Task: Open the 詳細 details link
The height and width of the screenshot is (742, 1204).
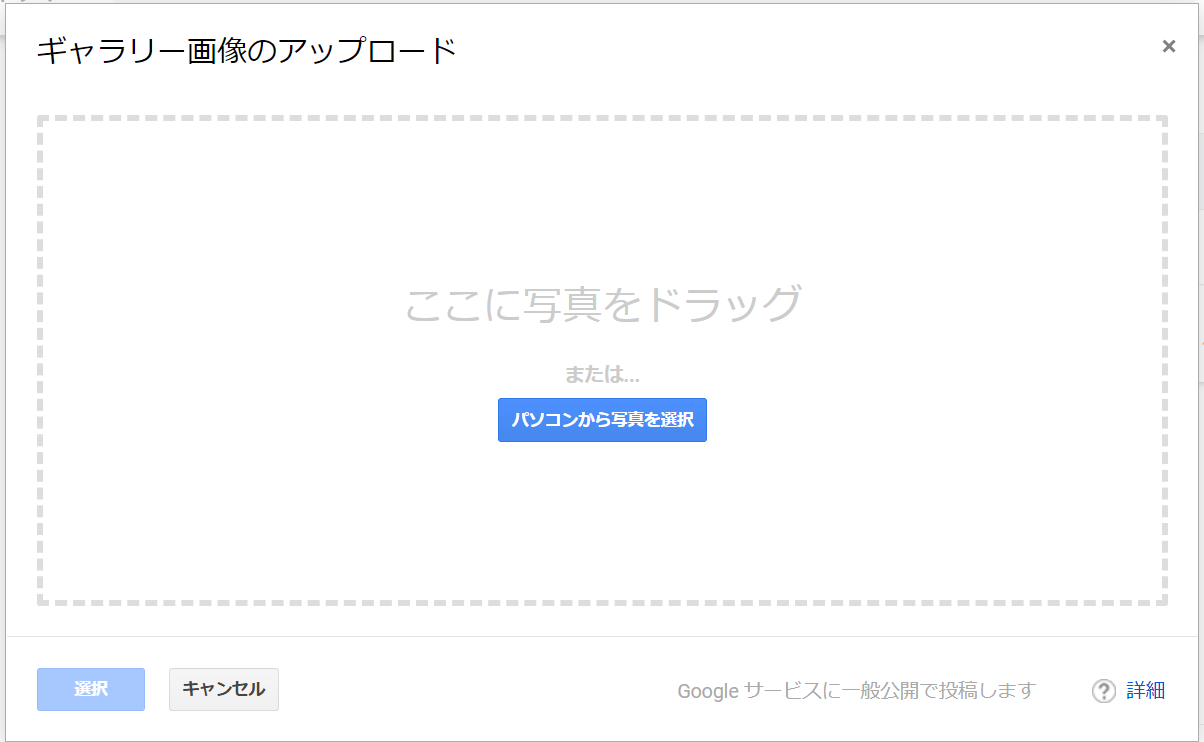Action: pyautogui.click(x=1145, y=690)
